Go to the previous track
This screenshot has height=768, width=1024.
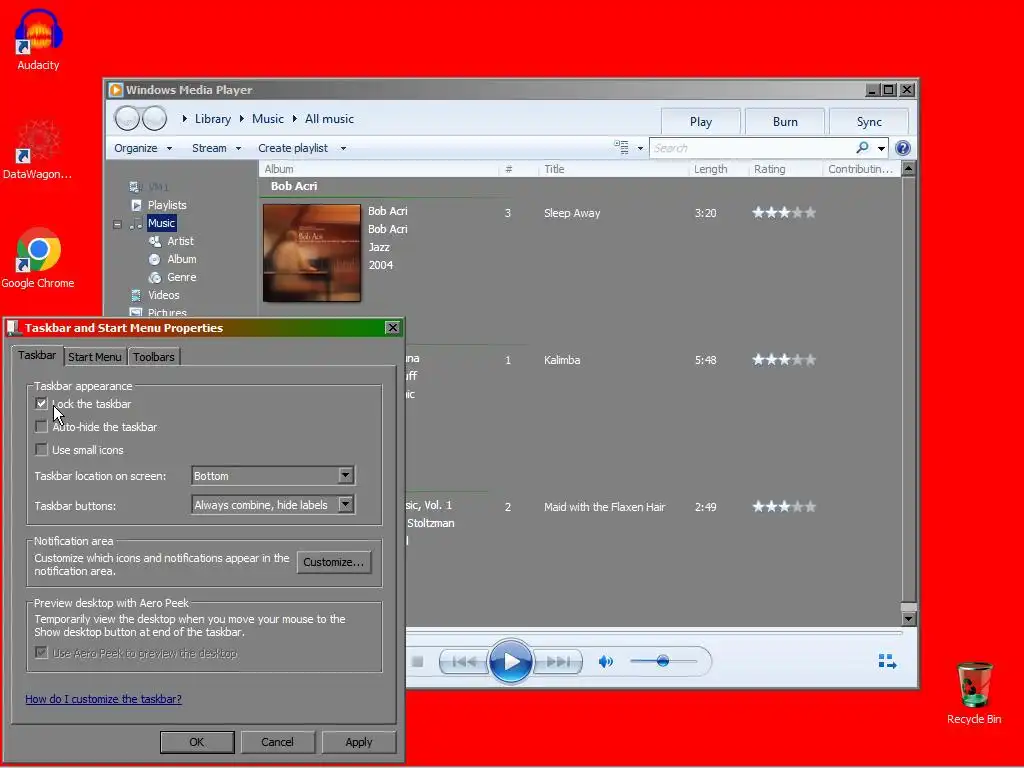tap(464, 662)
